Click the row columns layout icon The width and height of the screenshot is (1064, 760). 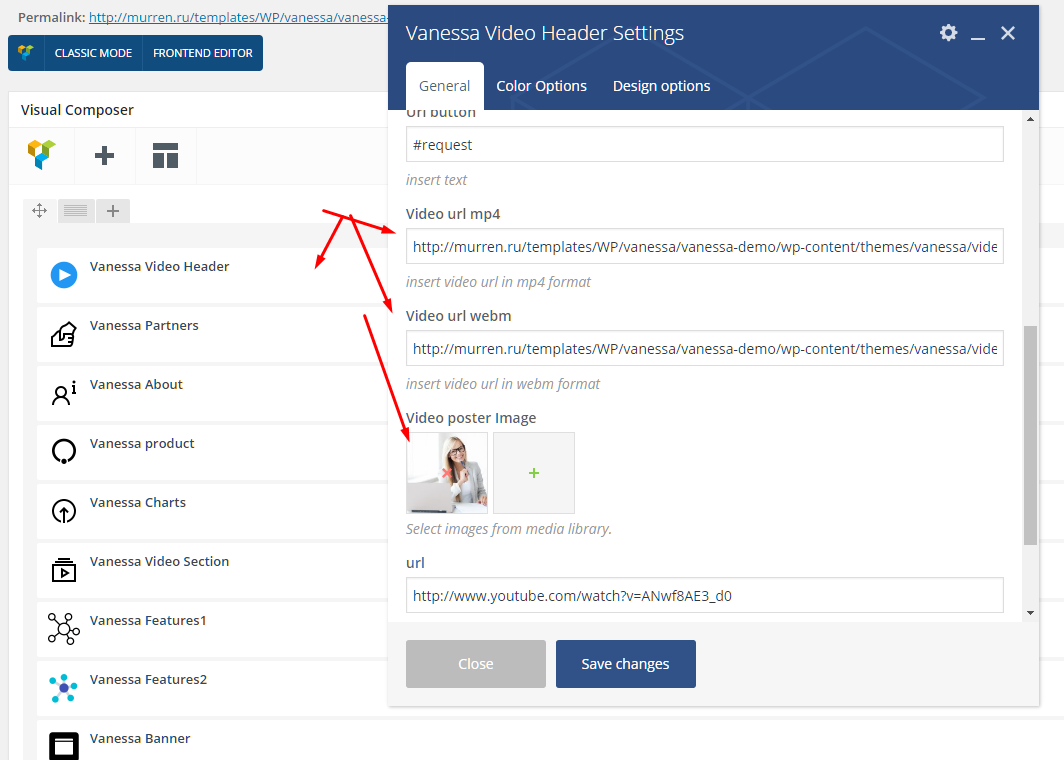click(x=76, y=210)
